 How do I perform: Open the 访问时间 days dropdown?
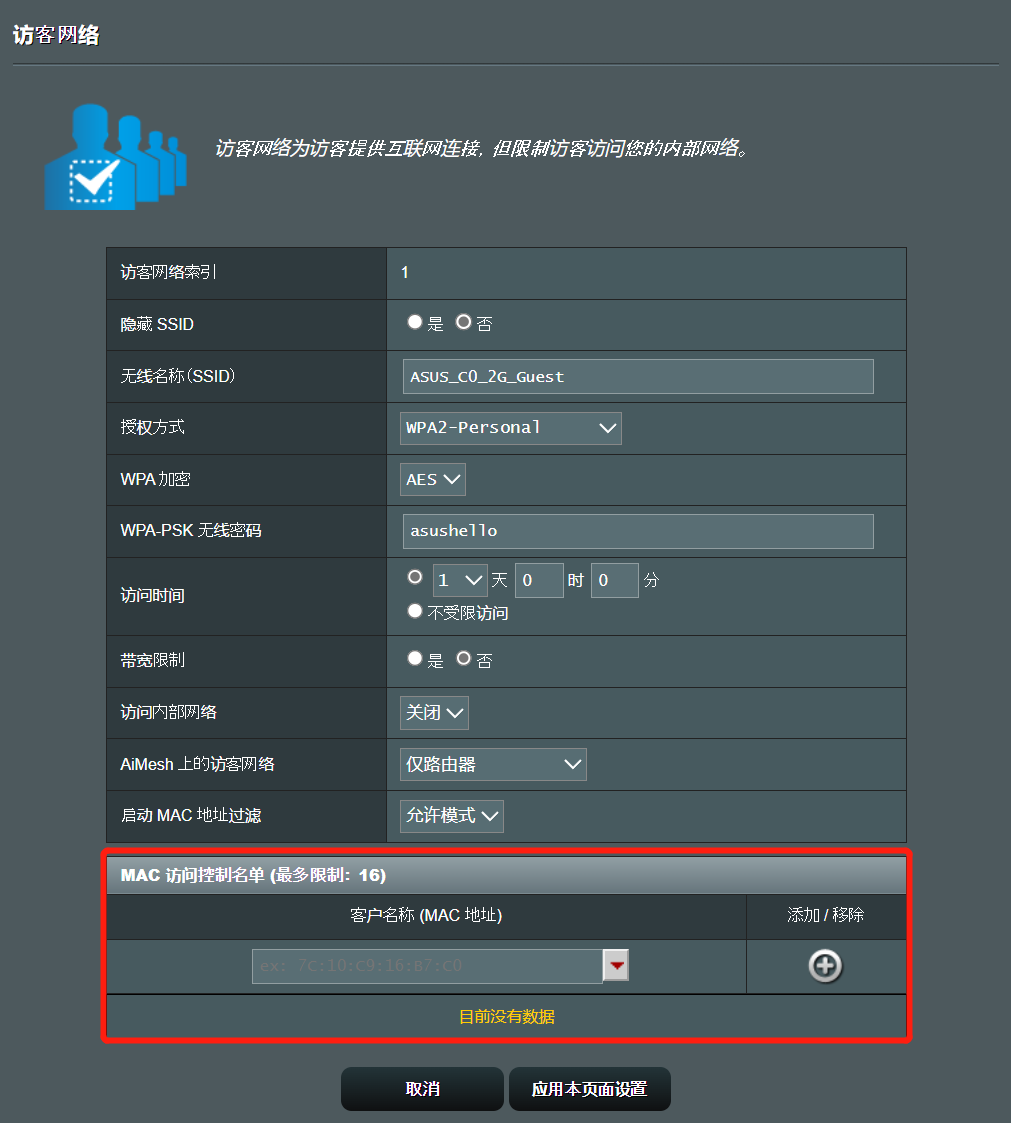459,580
